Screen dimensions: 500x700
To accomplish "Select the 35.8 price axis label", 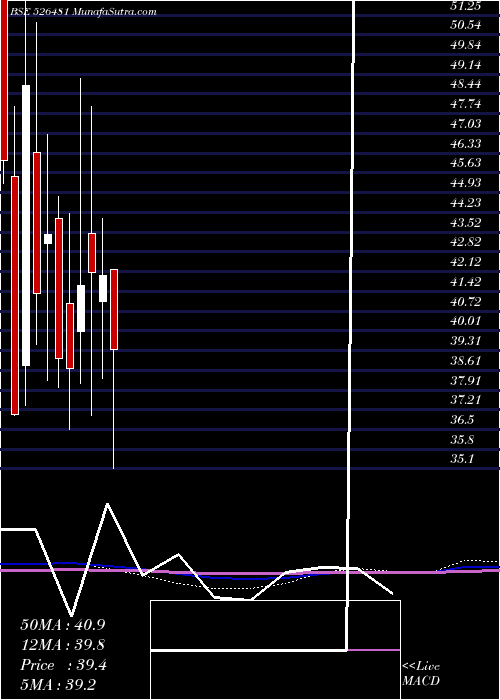I will point(462,440).
